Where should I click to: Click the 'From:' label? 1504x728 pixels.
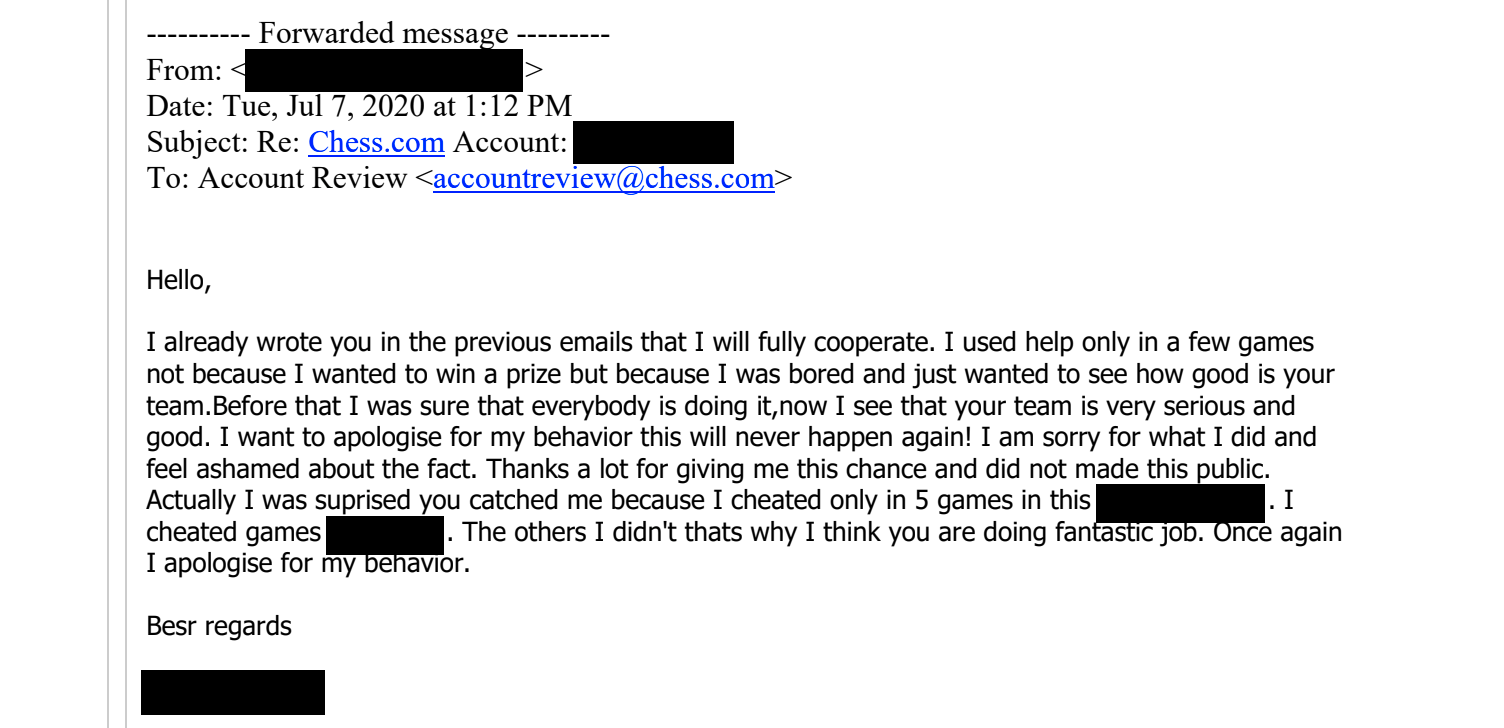(x=184, y=71)
